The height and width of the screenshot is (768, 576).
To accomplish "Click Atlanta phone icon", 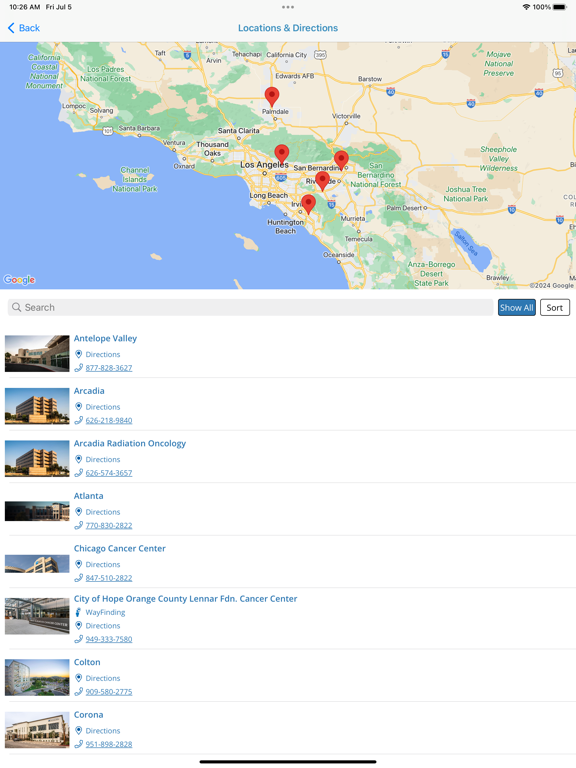I will click(x=78, y=525).
